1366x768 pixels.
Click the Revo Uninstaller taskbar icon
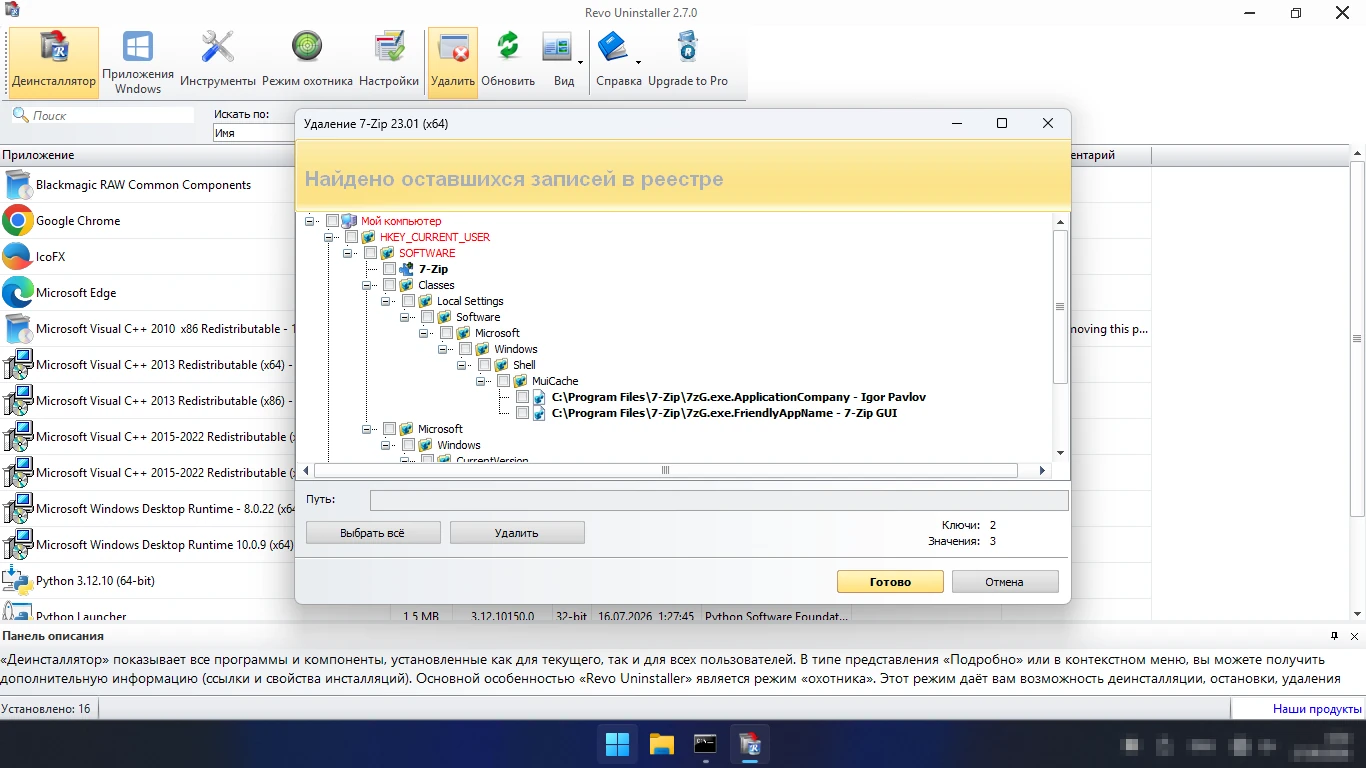750,744
